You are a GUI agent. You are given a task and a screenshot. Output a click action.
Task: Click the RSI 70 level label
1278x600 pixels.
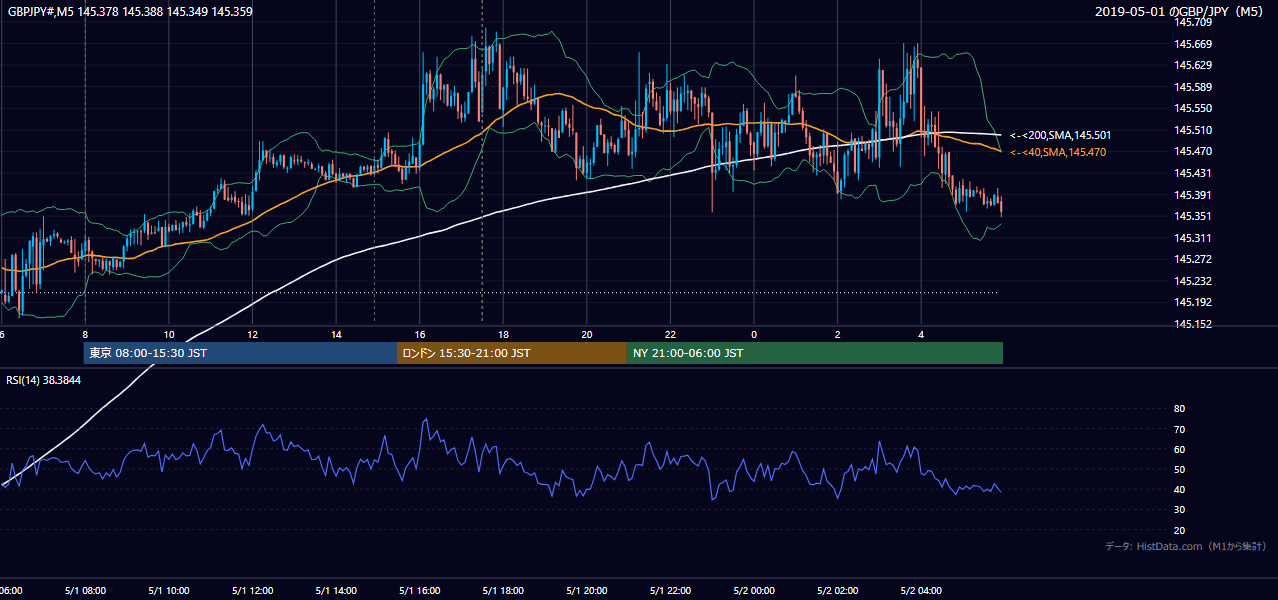click(x=1179, y=429)
